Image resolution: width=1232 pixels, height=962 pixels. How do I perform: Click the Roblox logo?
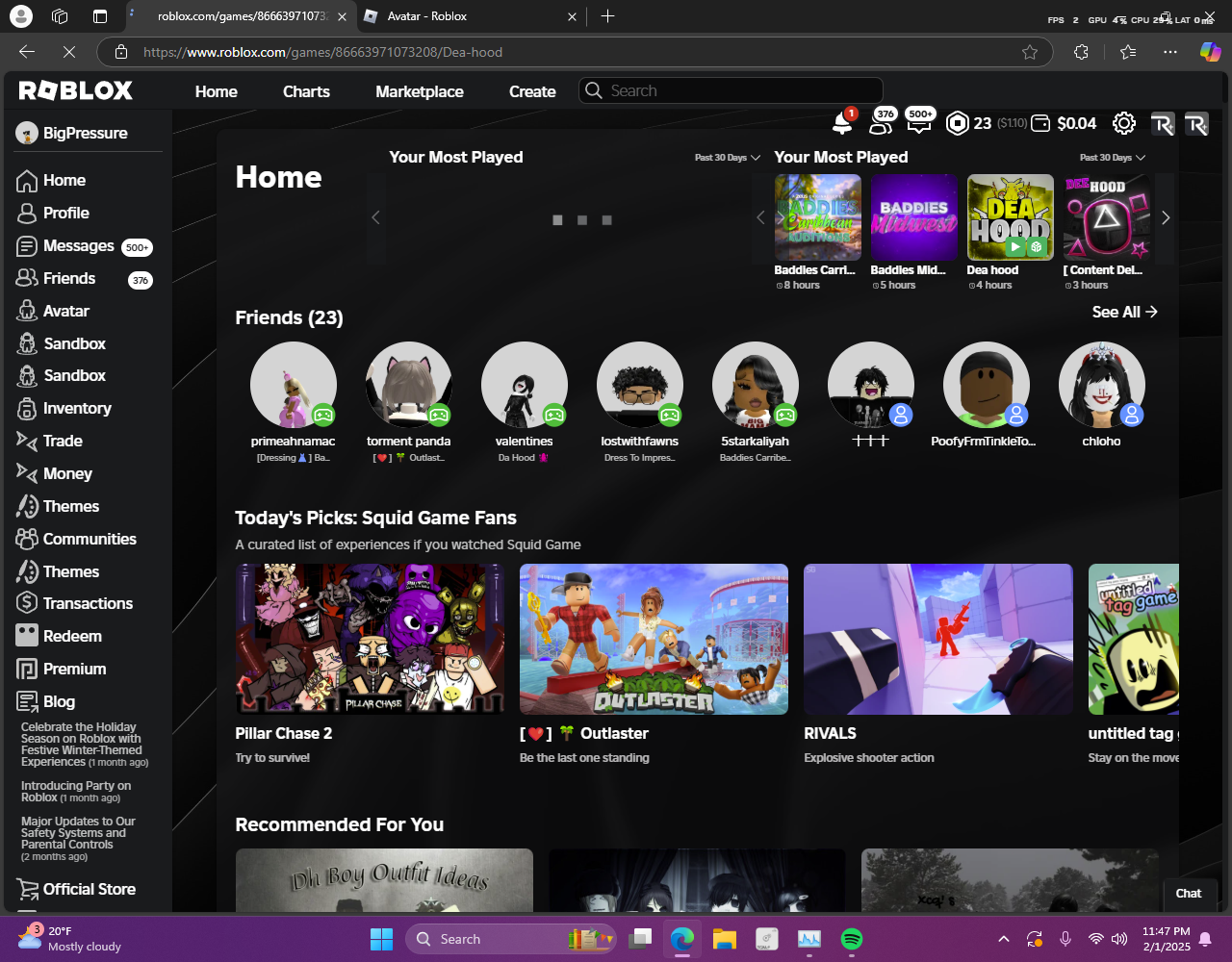pyautogui.click(x=76, y=91)
